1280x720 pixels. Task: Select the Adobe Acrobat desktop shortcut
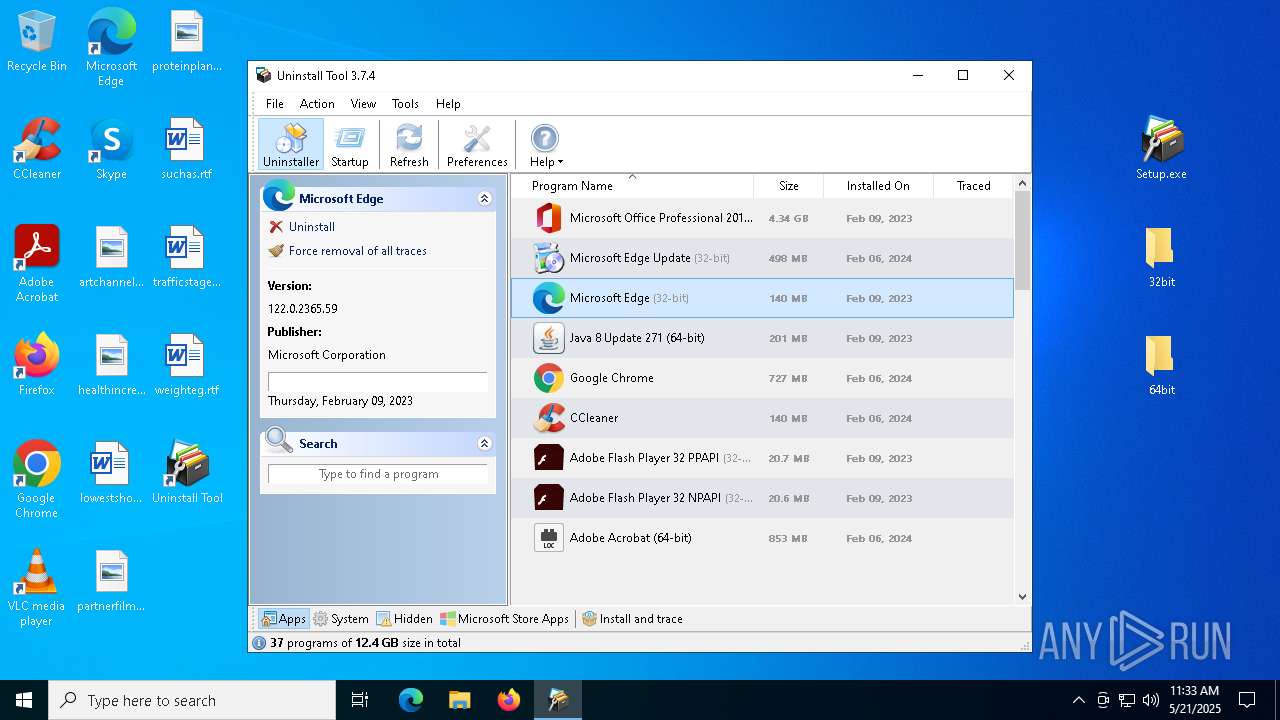37,265
